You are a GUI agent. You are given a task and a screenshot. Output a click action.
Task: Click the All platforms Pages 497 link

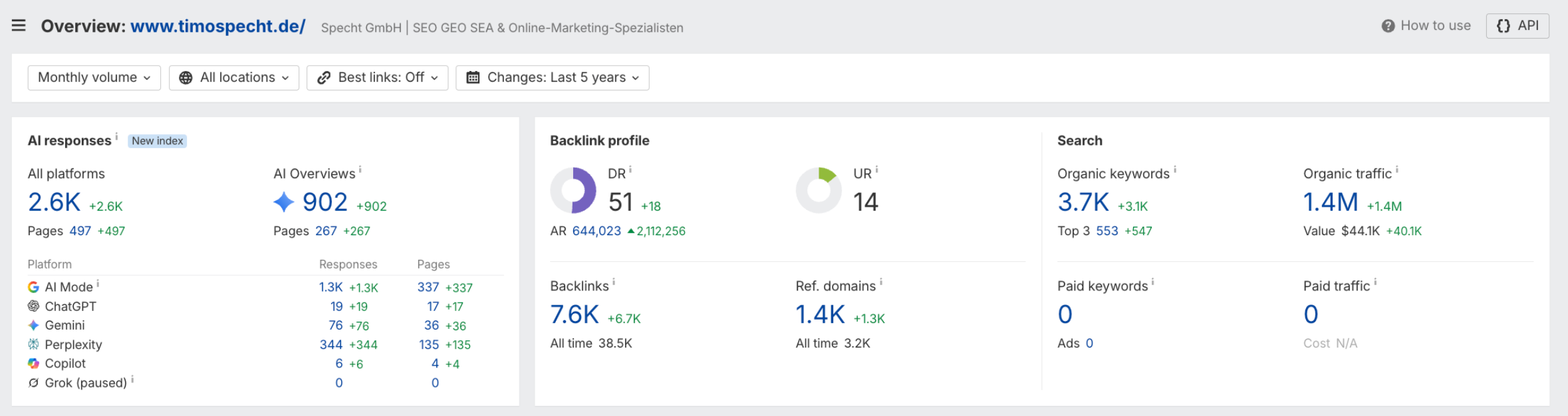click(80, 231)
